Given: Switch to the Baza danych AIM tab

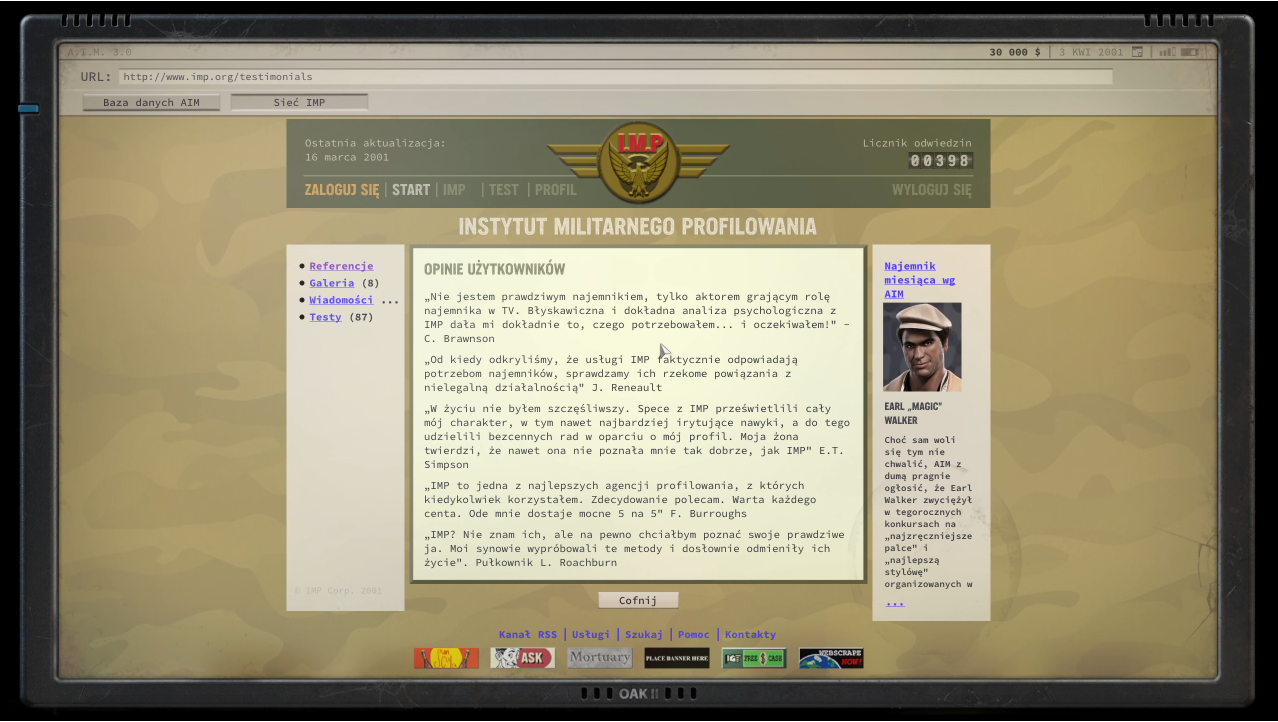Looking at the screenshot, I should 151,102.
